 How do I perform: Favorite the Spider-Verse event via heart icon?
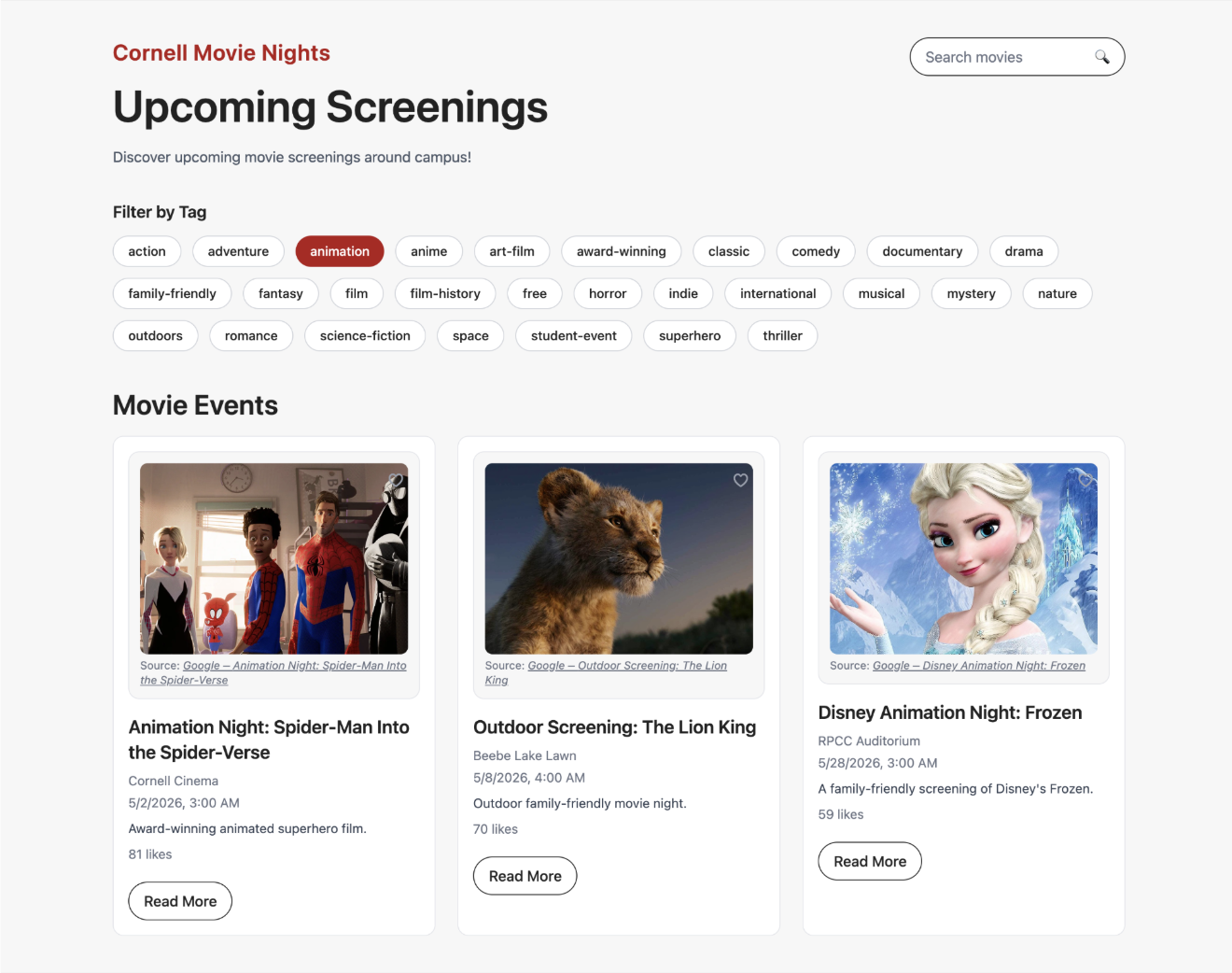(x=396, y=480)
